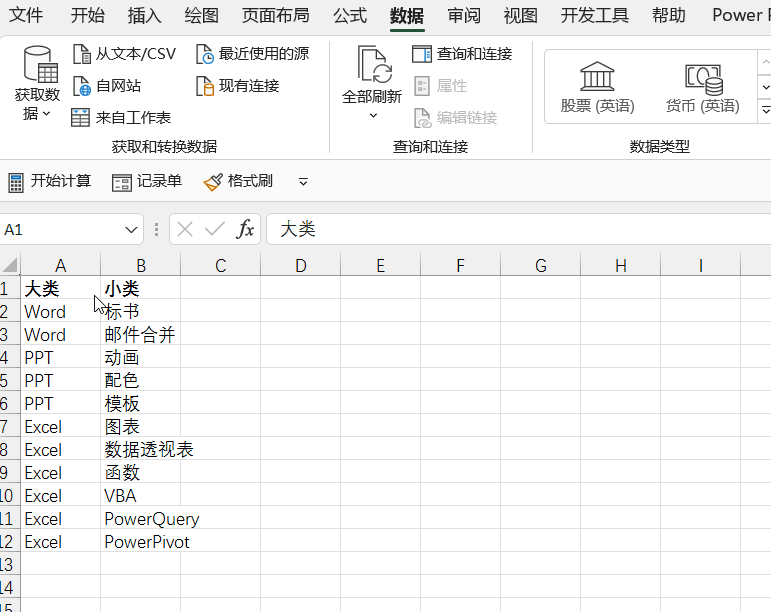Click cell with 模板
Screen dimensions: 771x612
point(141,404)
